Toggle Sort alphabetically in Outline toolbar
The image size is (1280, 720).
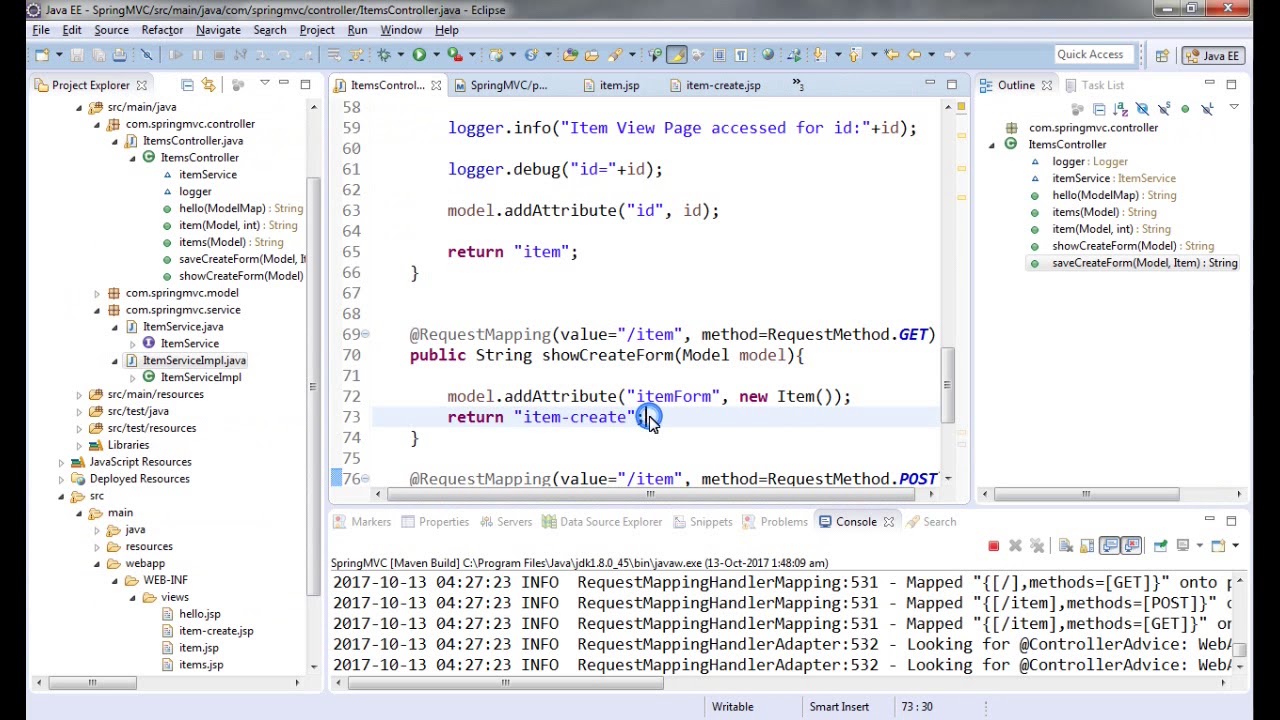[1120, 109]
